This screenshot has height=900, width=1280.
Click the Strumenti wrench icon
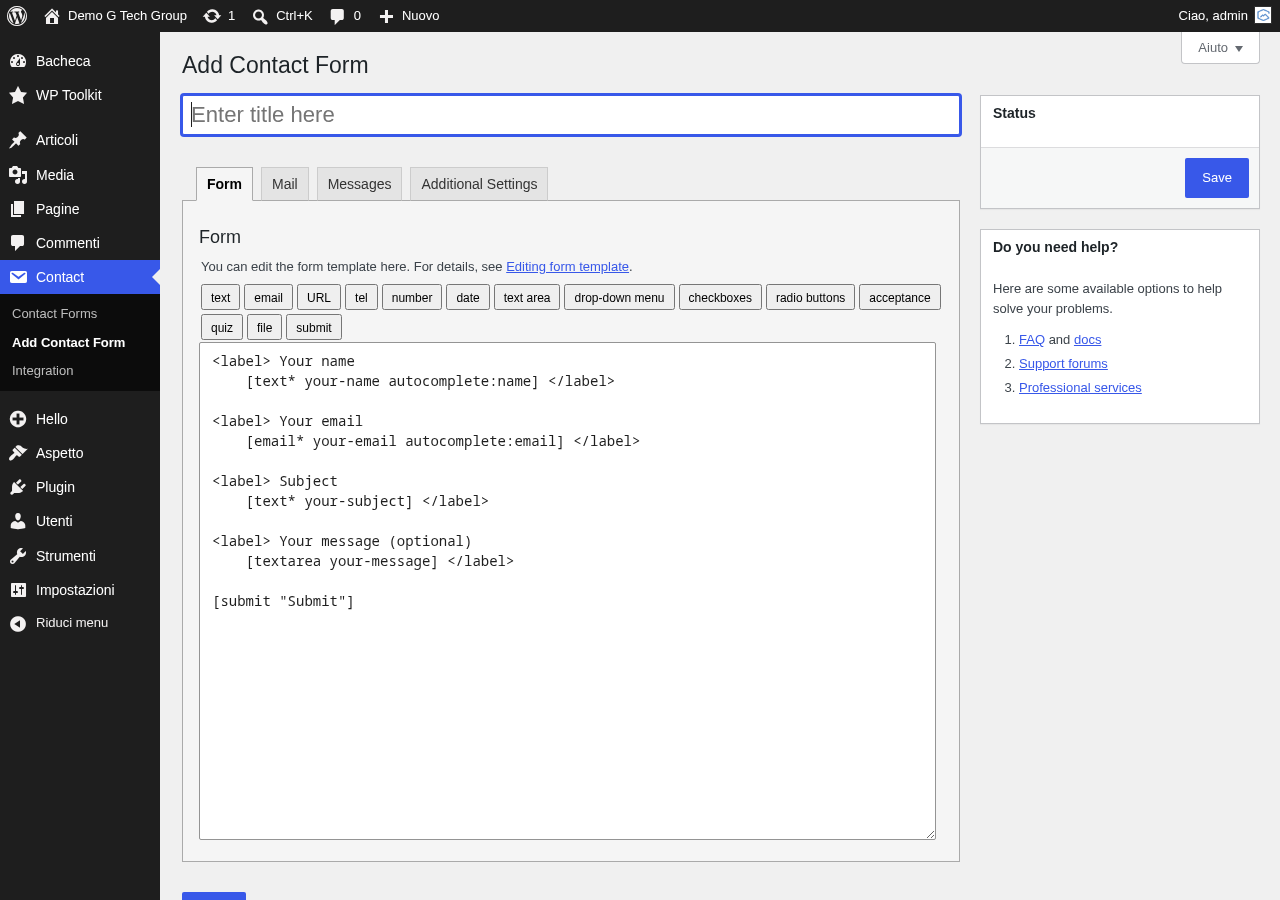point(18,556)
